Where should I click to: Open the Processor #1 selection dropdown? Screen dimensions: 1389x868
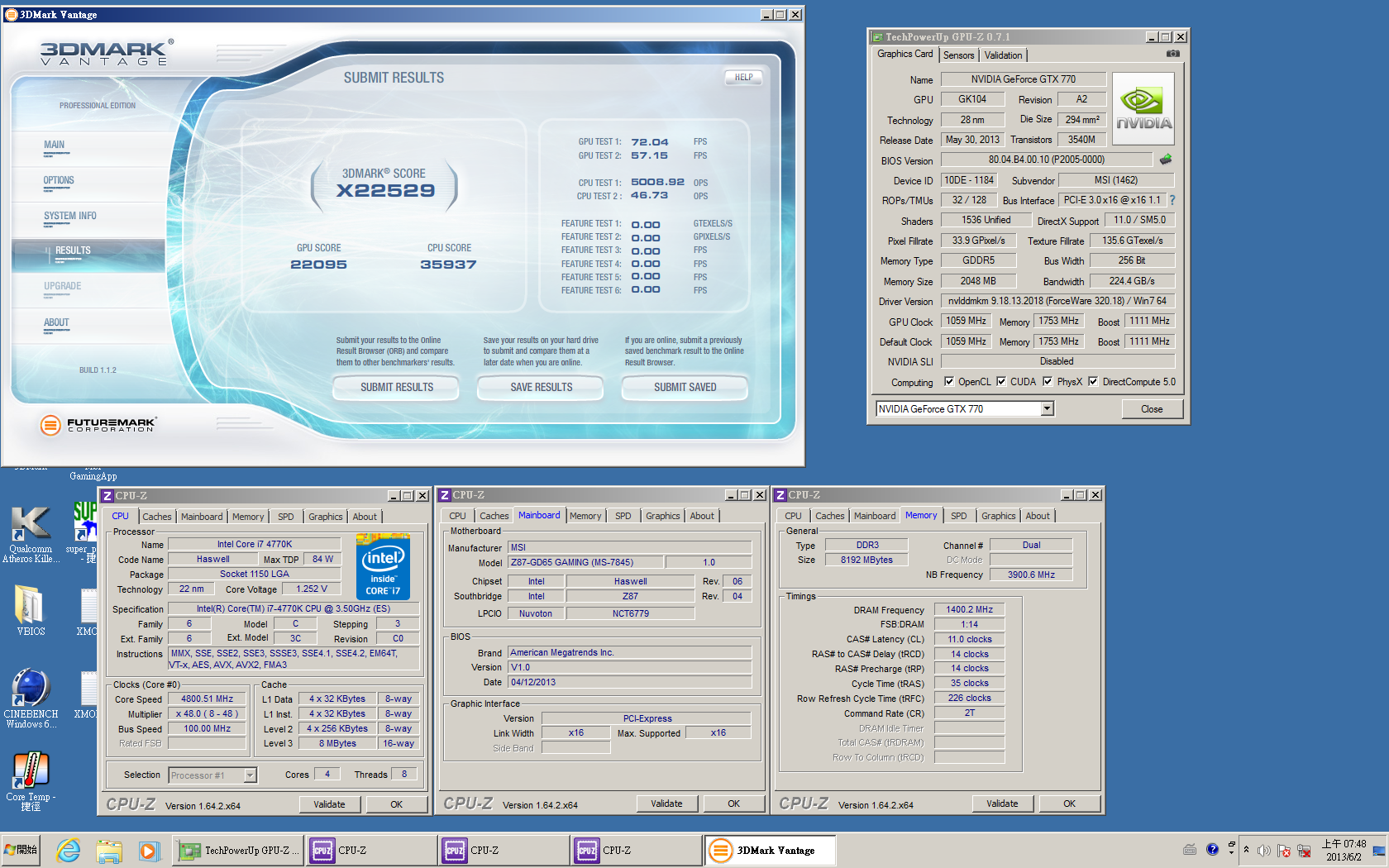tap(250, 775)
